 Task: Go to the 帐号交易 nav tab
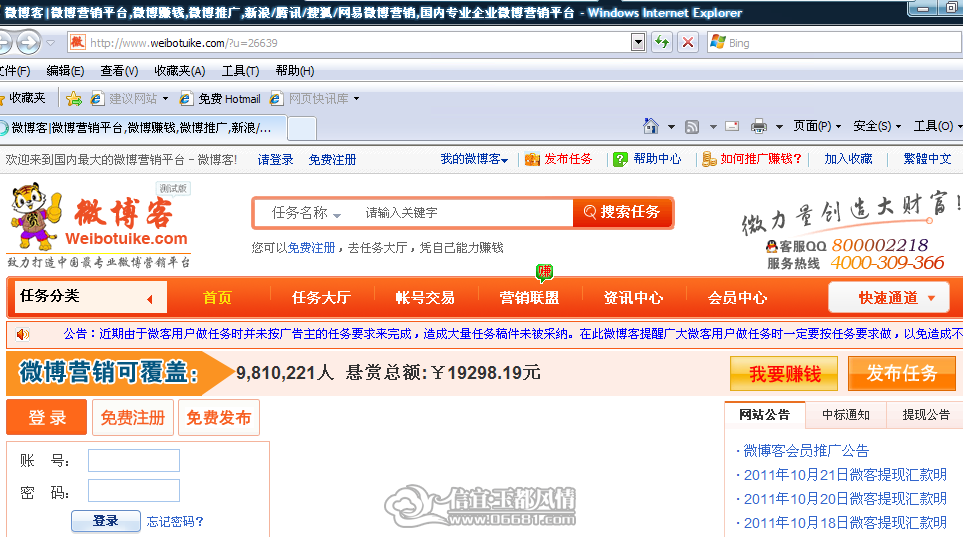point(425,298)
